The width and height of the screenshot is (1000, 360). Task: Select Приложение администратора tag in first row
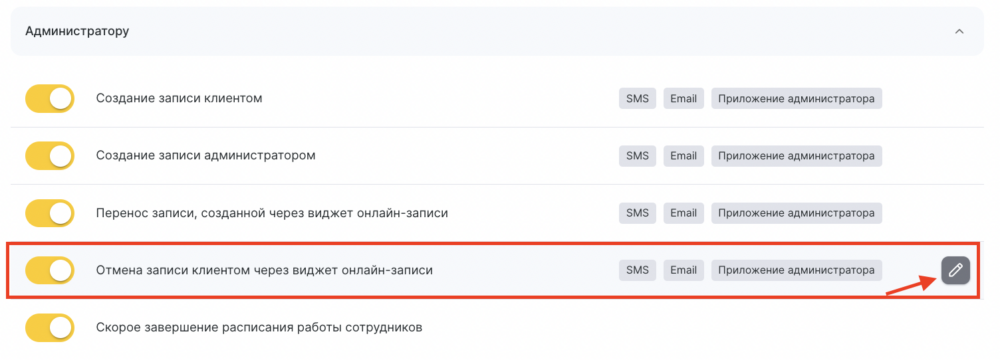tap(797, 99)
